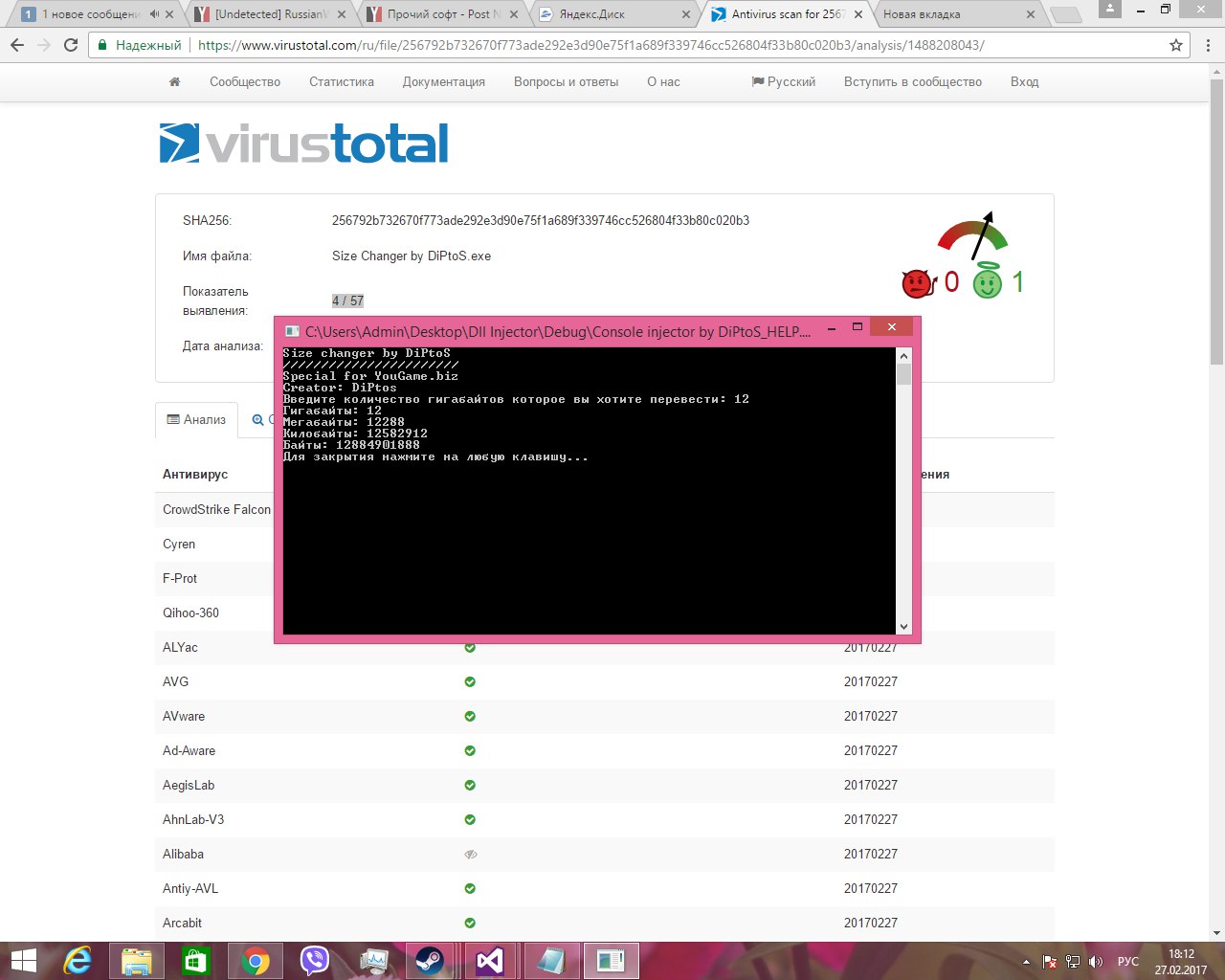This screenshot has width=1225, height=980.
Task: Switch to the Анализ tab
Action: (197, 420)
